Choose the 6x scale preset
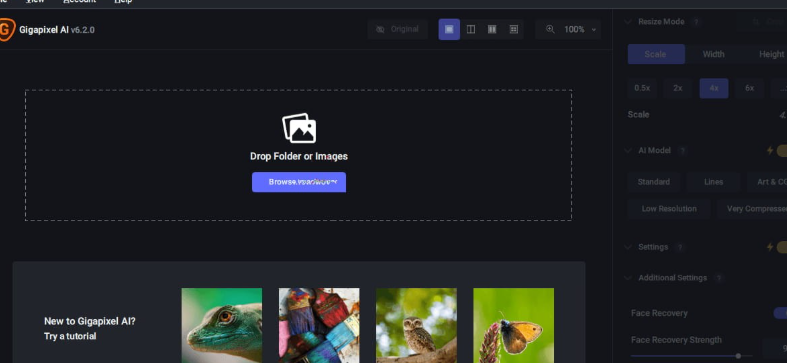This screenshot has width=787, height=363. click(x=749, y=88)
